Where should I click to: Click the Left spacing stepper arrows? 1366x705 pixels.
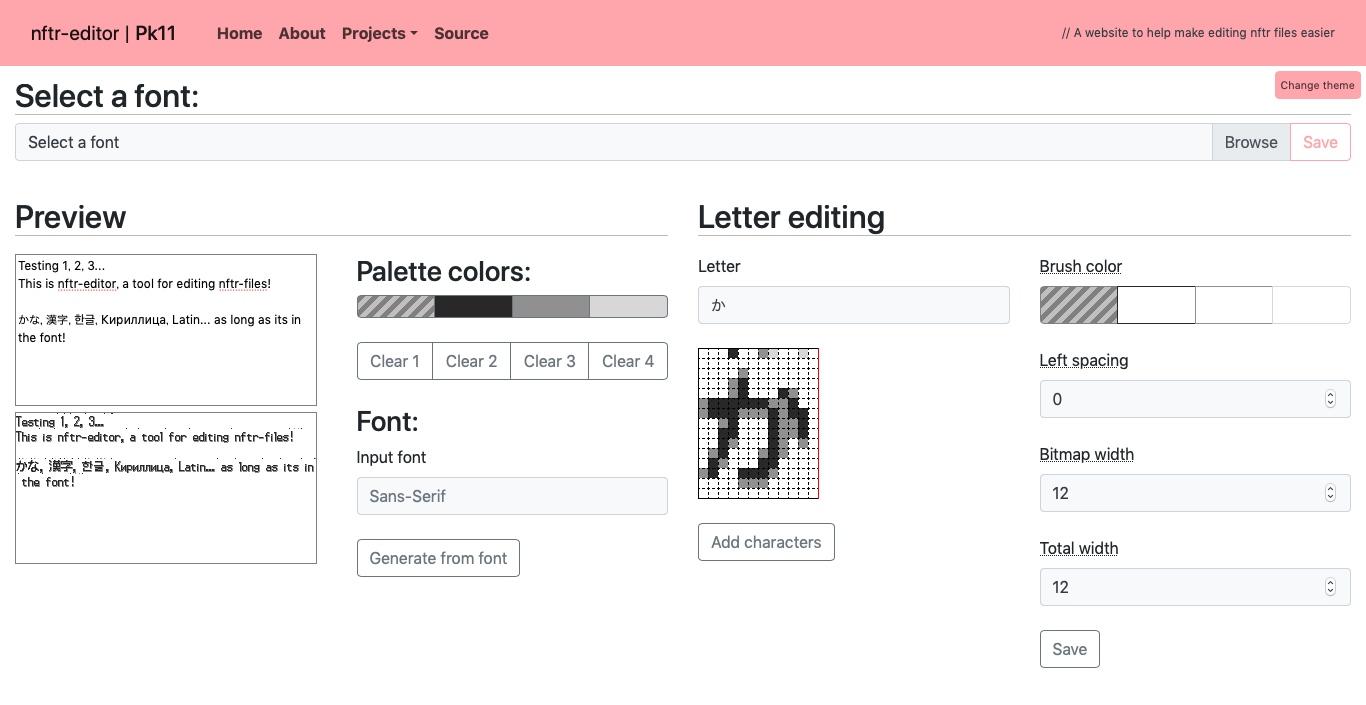pyautogui.click(x=1330, y=399)
